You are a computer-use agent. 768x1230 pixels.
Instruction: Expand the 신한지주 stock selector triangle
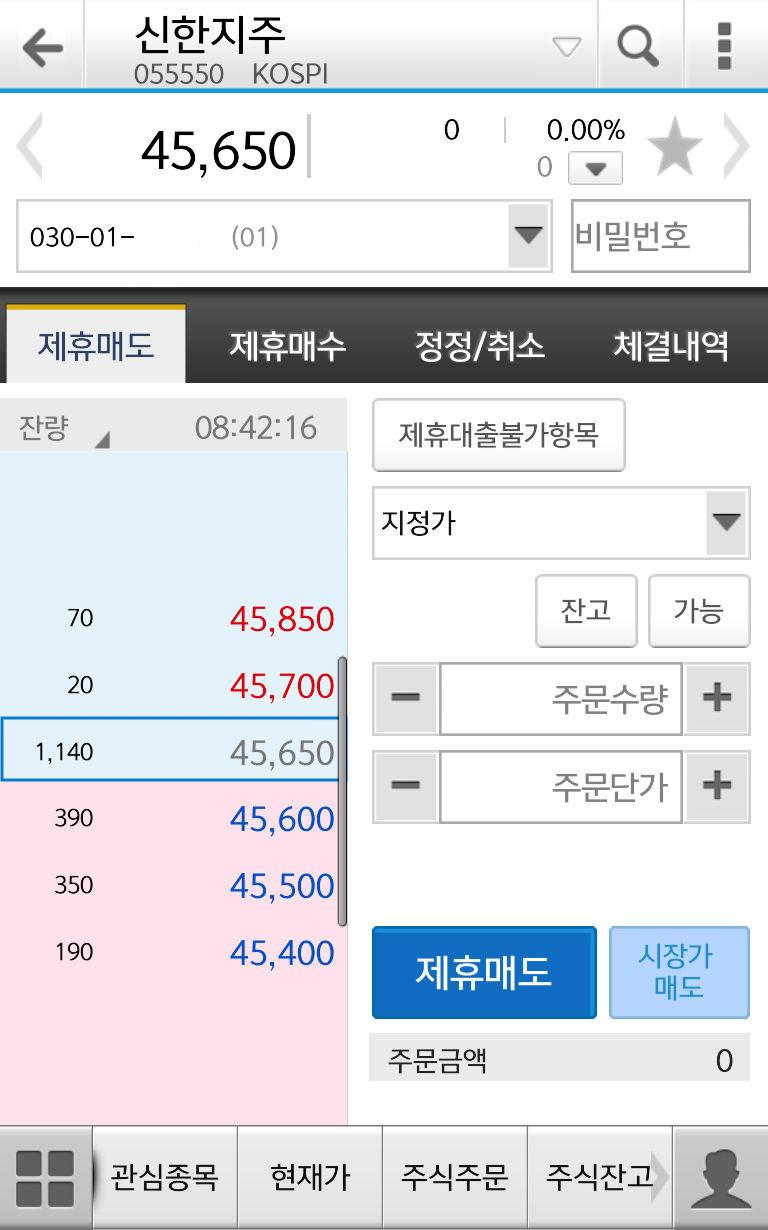pyautogui.click(x=567, y=47)
